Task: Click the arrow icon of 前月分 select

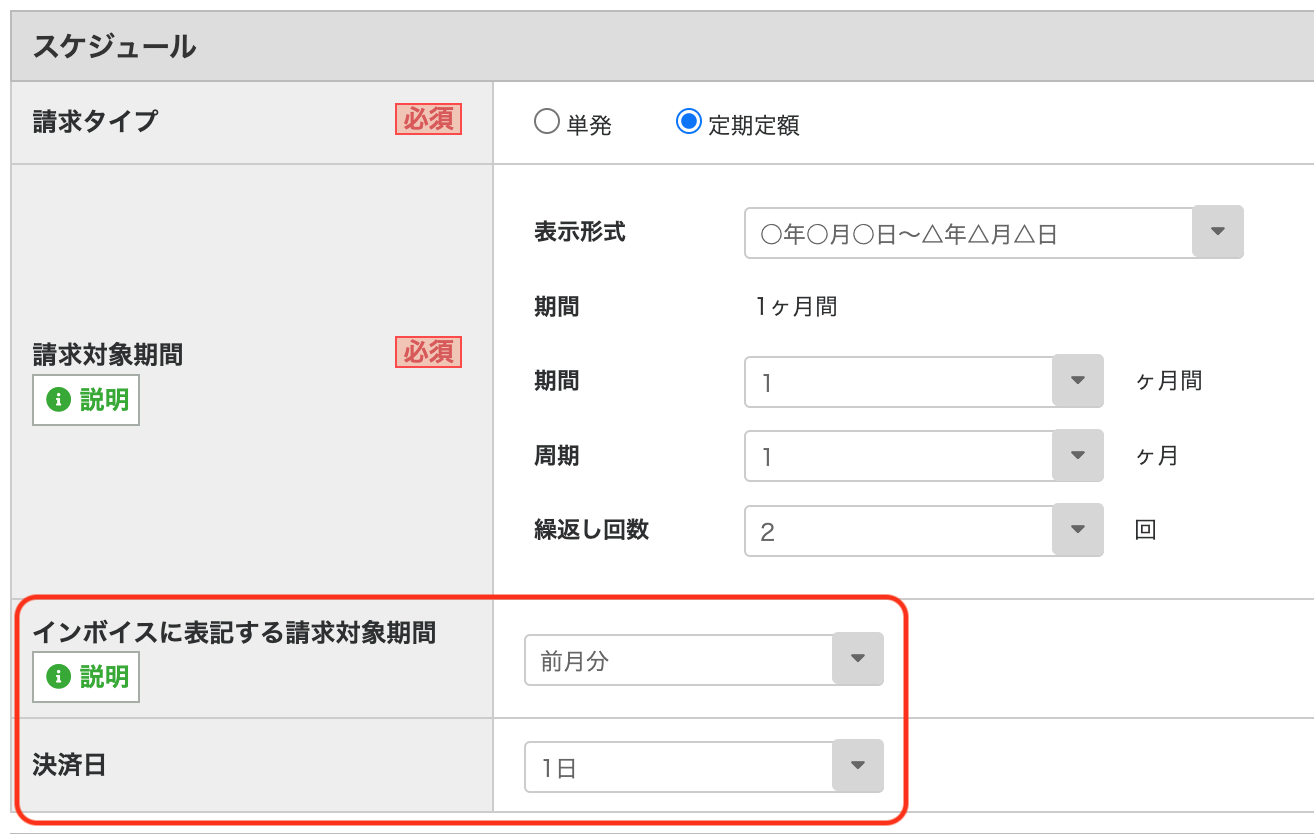Action: 857,659
